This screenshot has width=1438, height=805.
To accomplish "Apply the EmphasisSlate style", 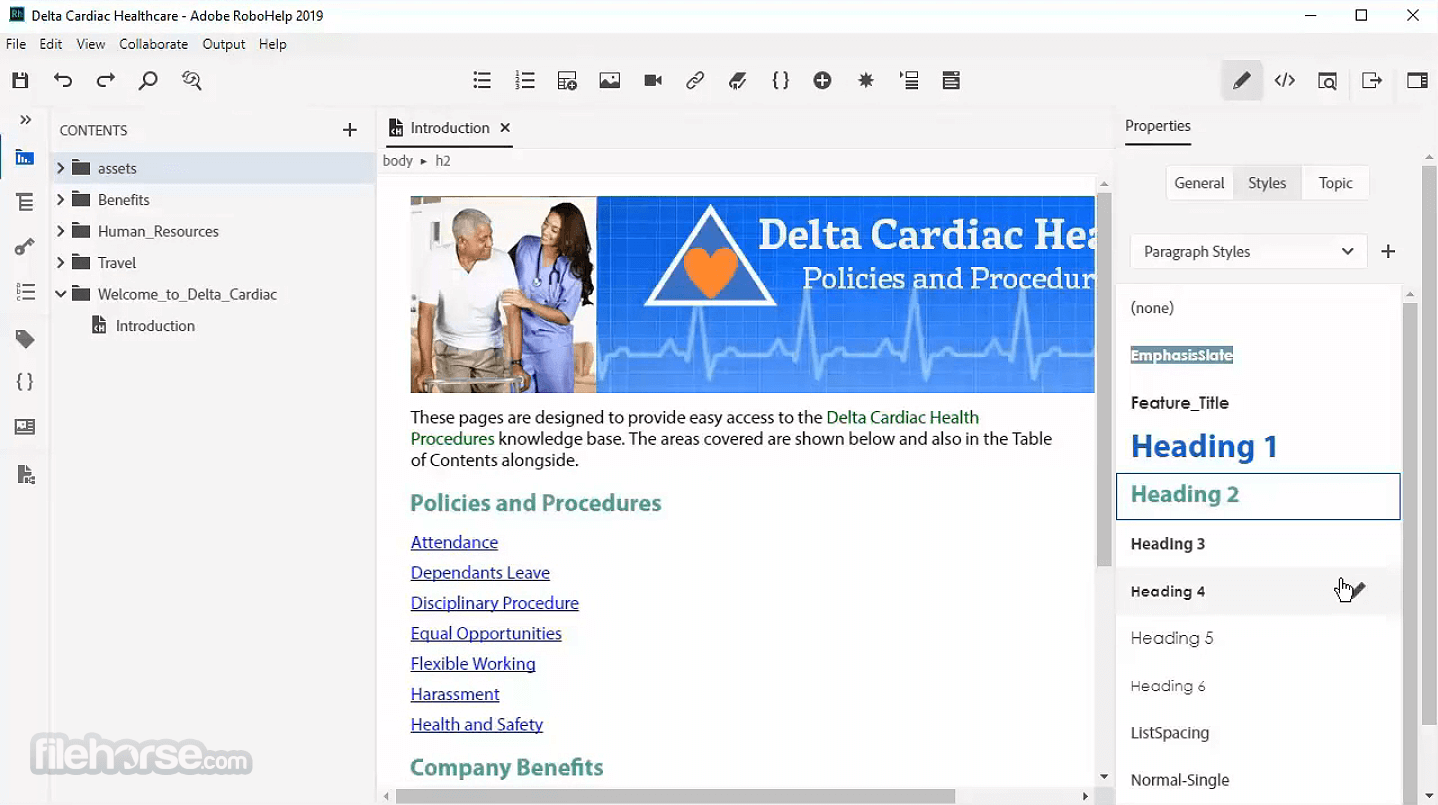I will tap(1258, 355).
